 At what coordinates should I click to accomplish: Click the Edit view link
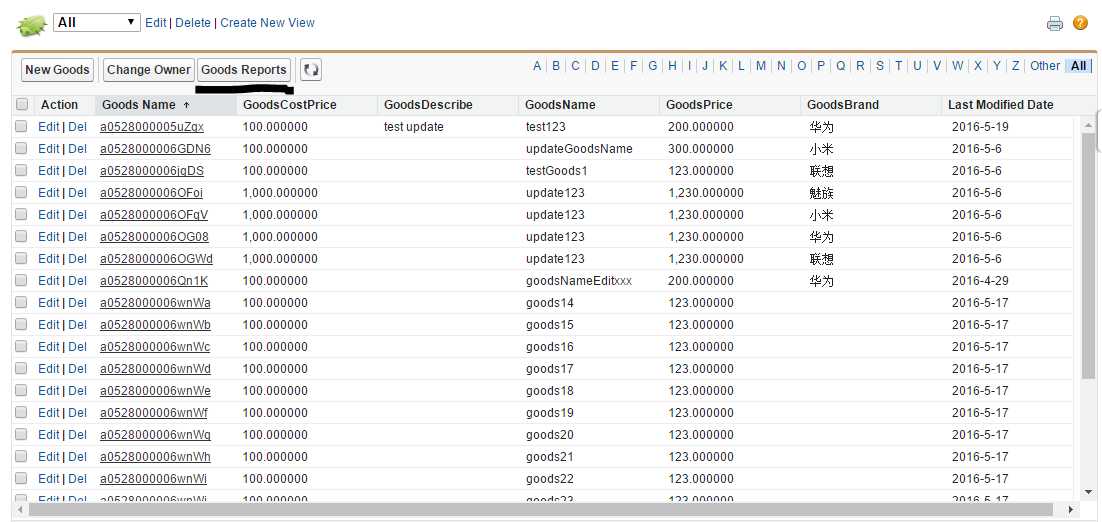click(x=155, y=22)
